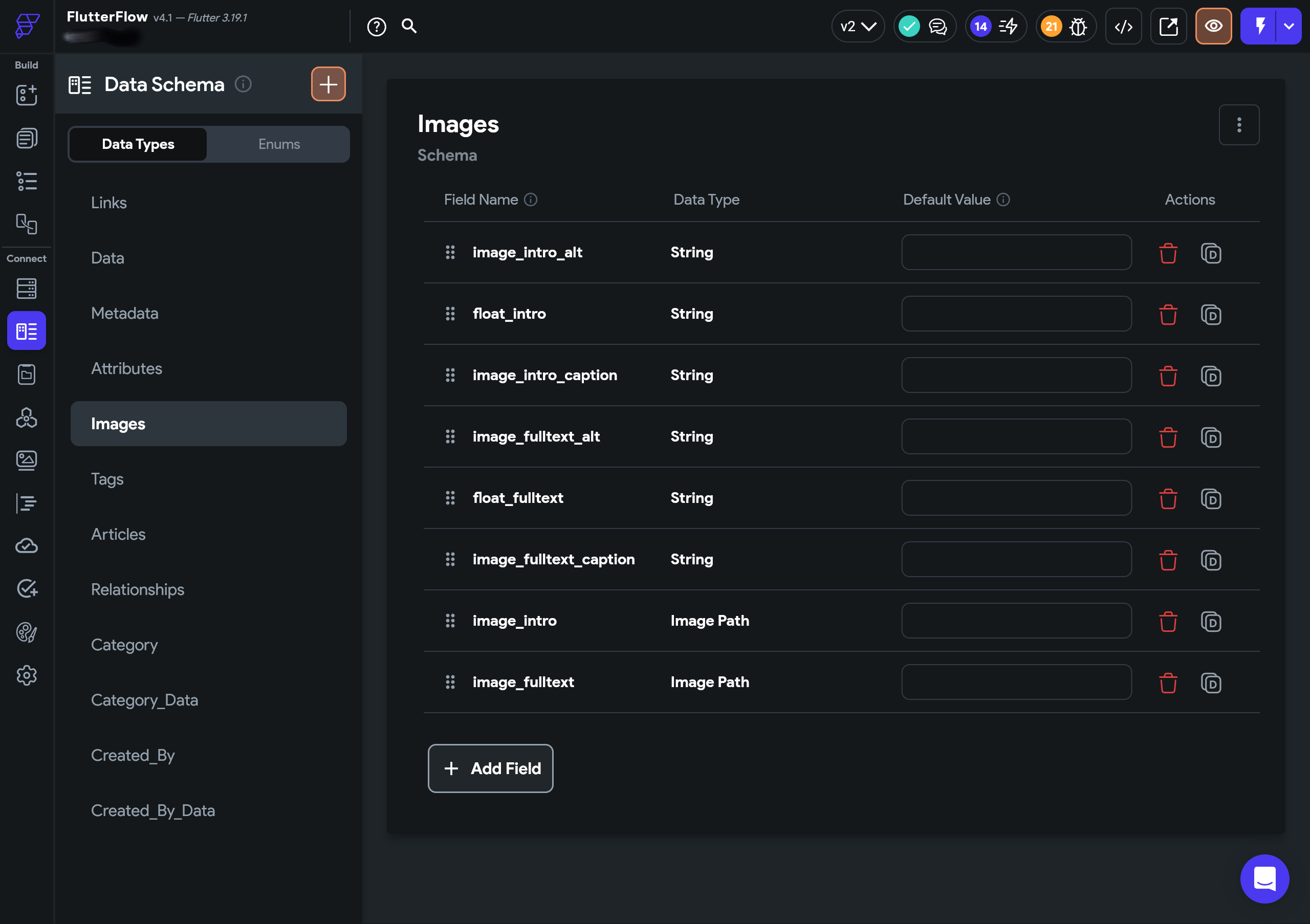1310x924 pixels.
Task: Open the Widget Tree sidebar icon
Action: pyautogui.click(x=26, y=182)
